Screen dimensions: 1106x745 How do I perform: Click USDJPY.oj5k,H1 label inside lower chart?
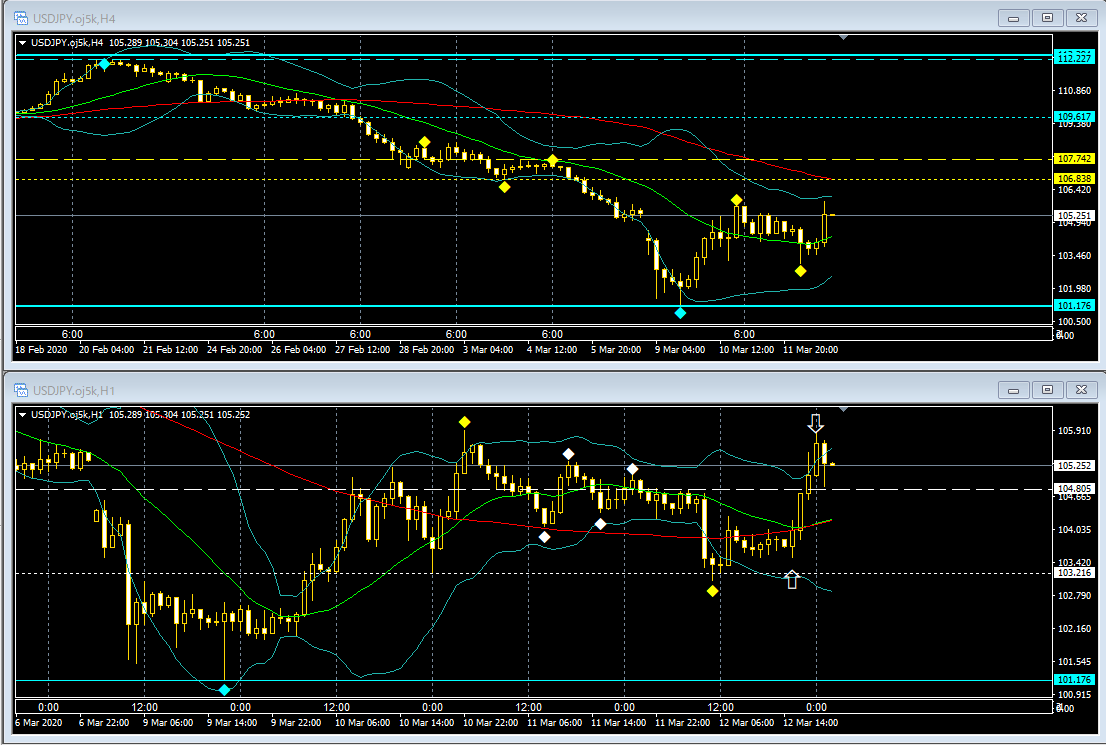(67, 414)
